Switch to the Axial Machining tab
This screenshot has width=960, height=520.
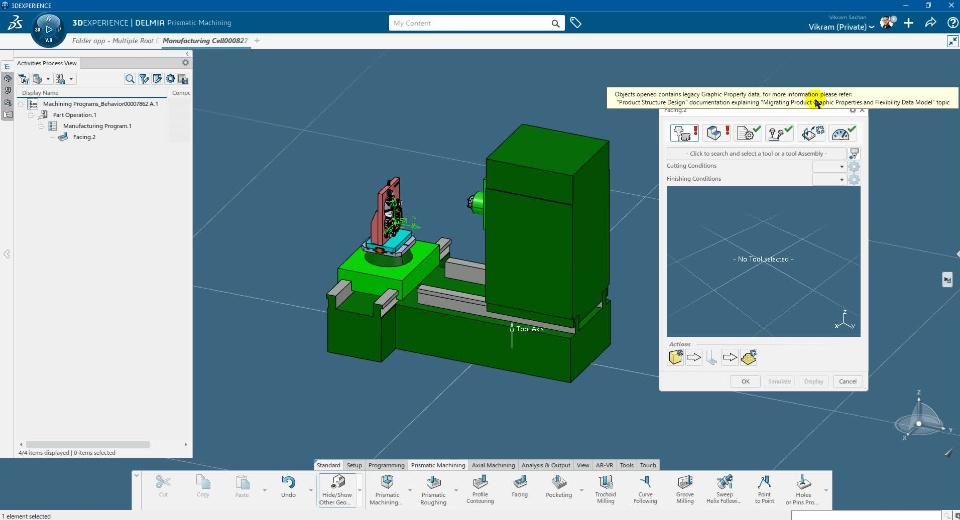(493, 465)
